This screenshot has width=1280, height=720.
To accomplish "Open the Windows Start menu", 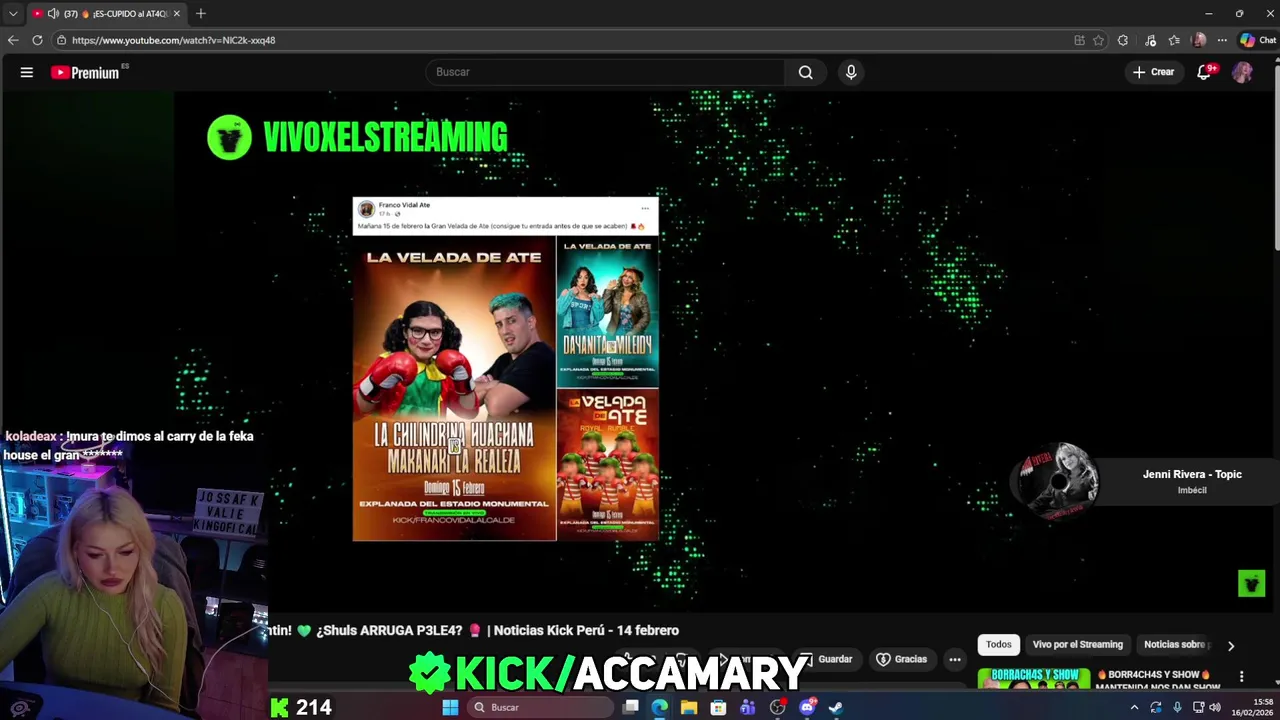I will pyautogui.click(x=450, y=707).
